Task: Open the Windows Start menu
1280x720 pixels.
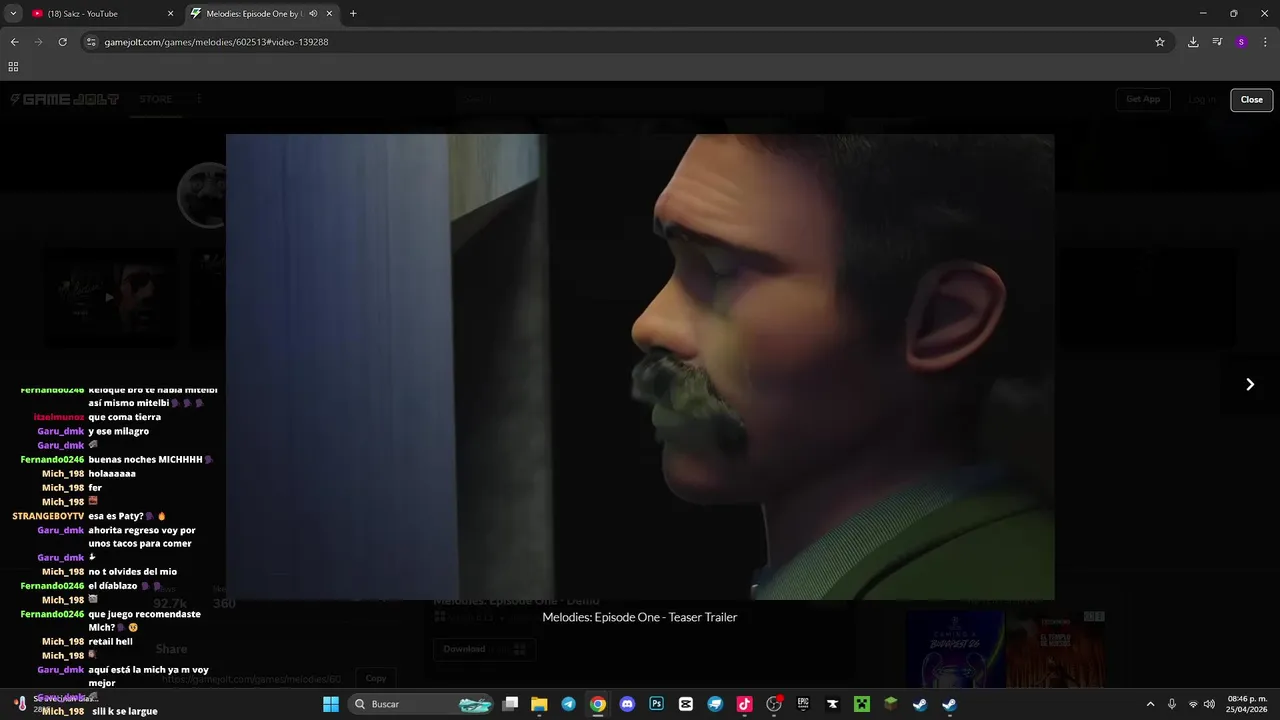Action: click(x=331, y=704)
